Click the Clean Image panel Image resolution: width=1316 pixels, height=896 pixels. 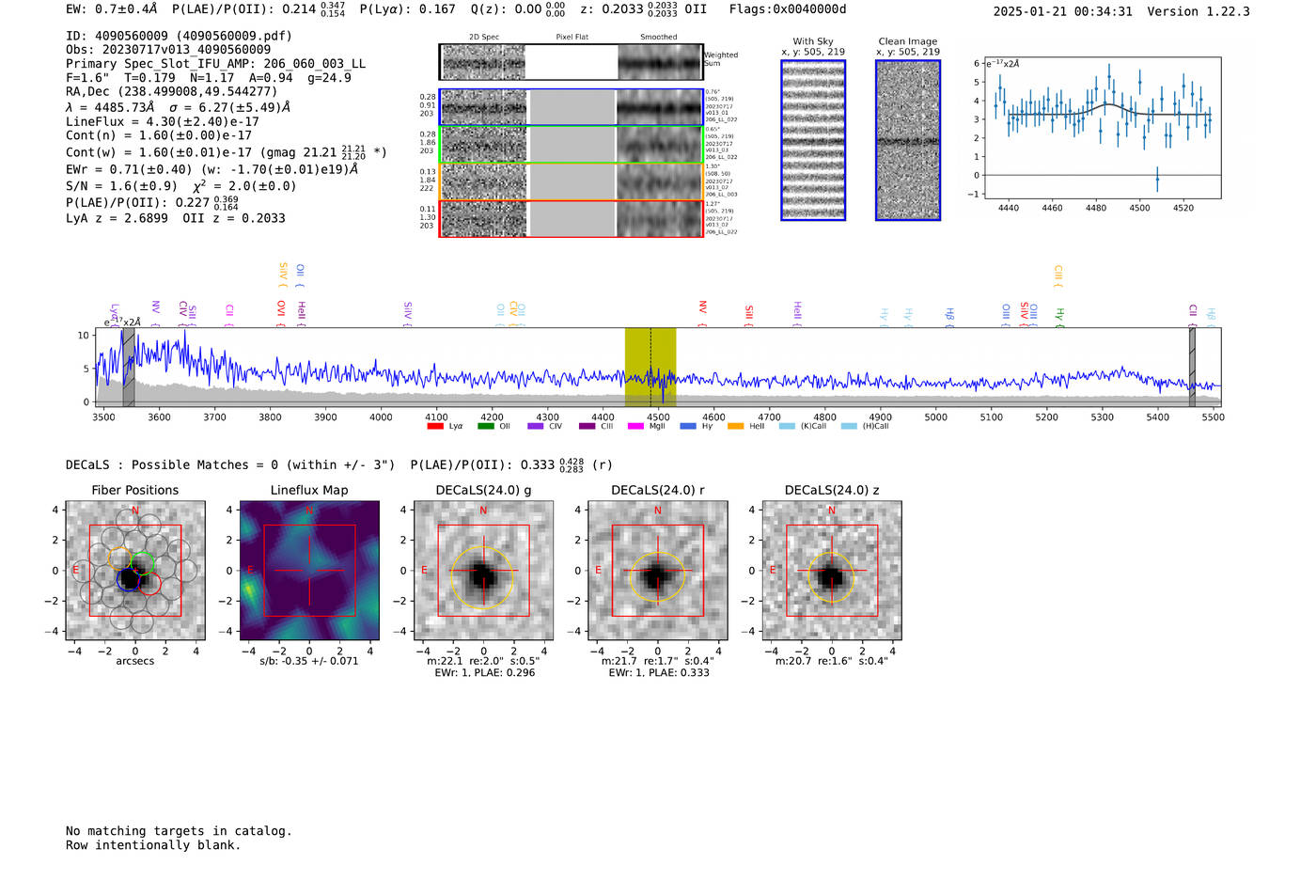point(908,140)
